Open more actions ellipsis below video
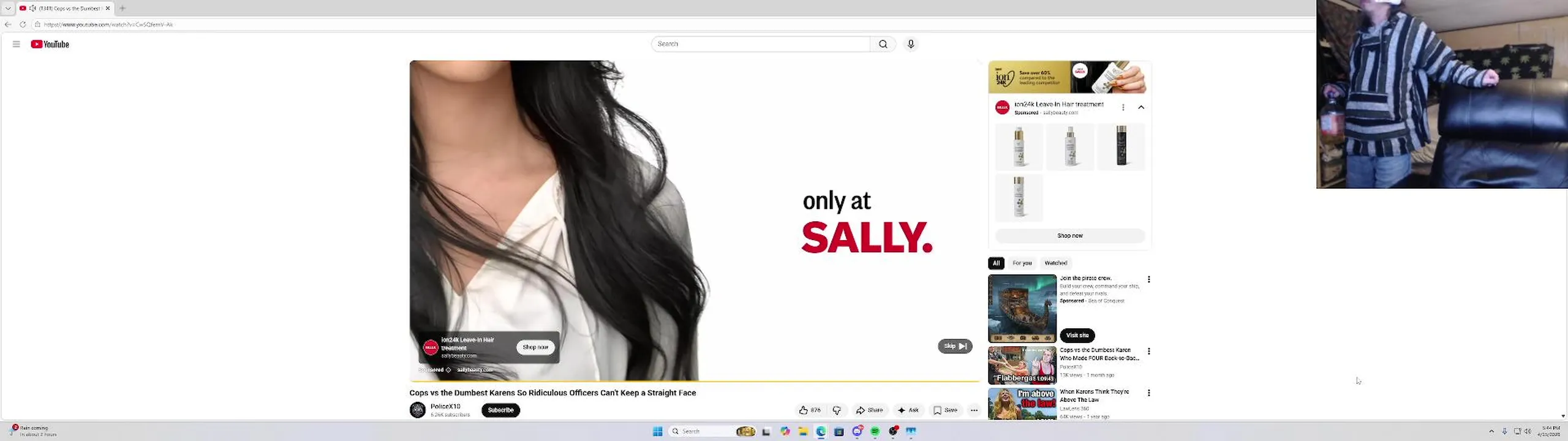This screenshot has height=441, width=1568. tap(974, 410)
